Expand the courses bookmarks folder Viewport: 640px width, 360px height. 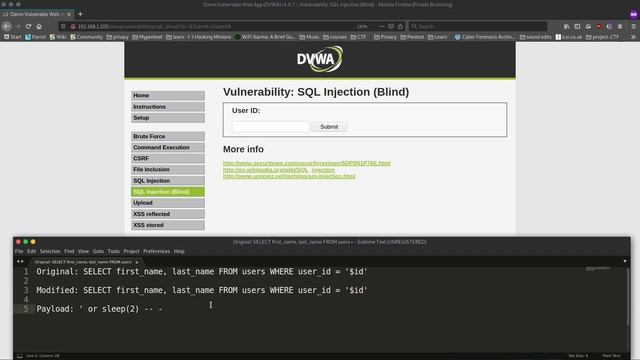(x=335, y=37)
